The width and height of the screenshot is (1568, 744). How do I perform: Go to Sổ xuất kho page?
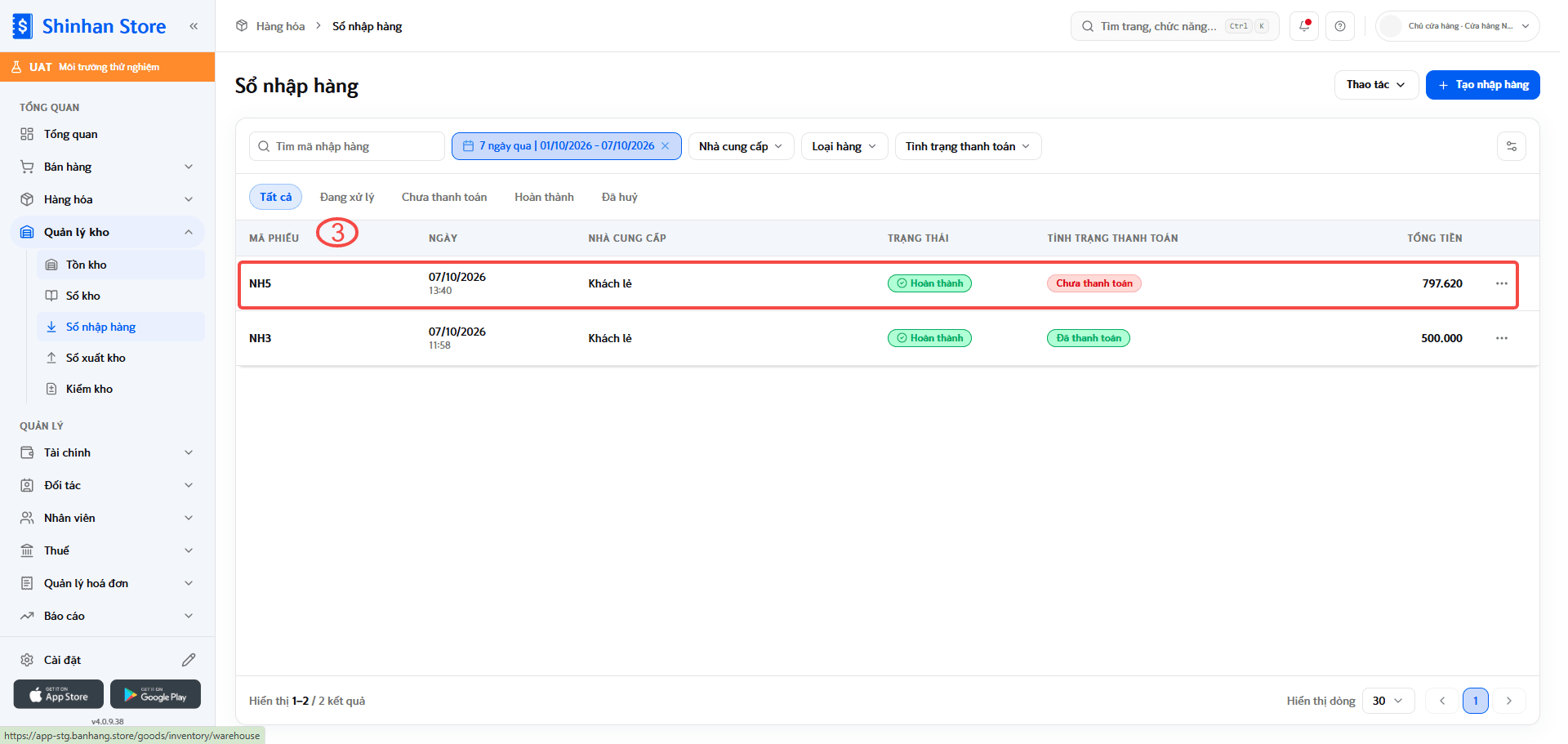coord(96,358)
